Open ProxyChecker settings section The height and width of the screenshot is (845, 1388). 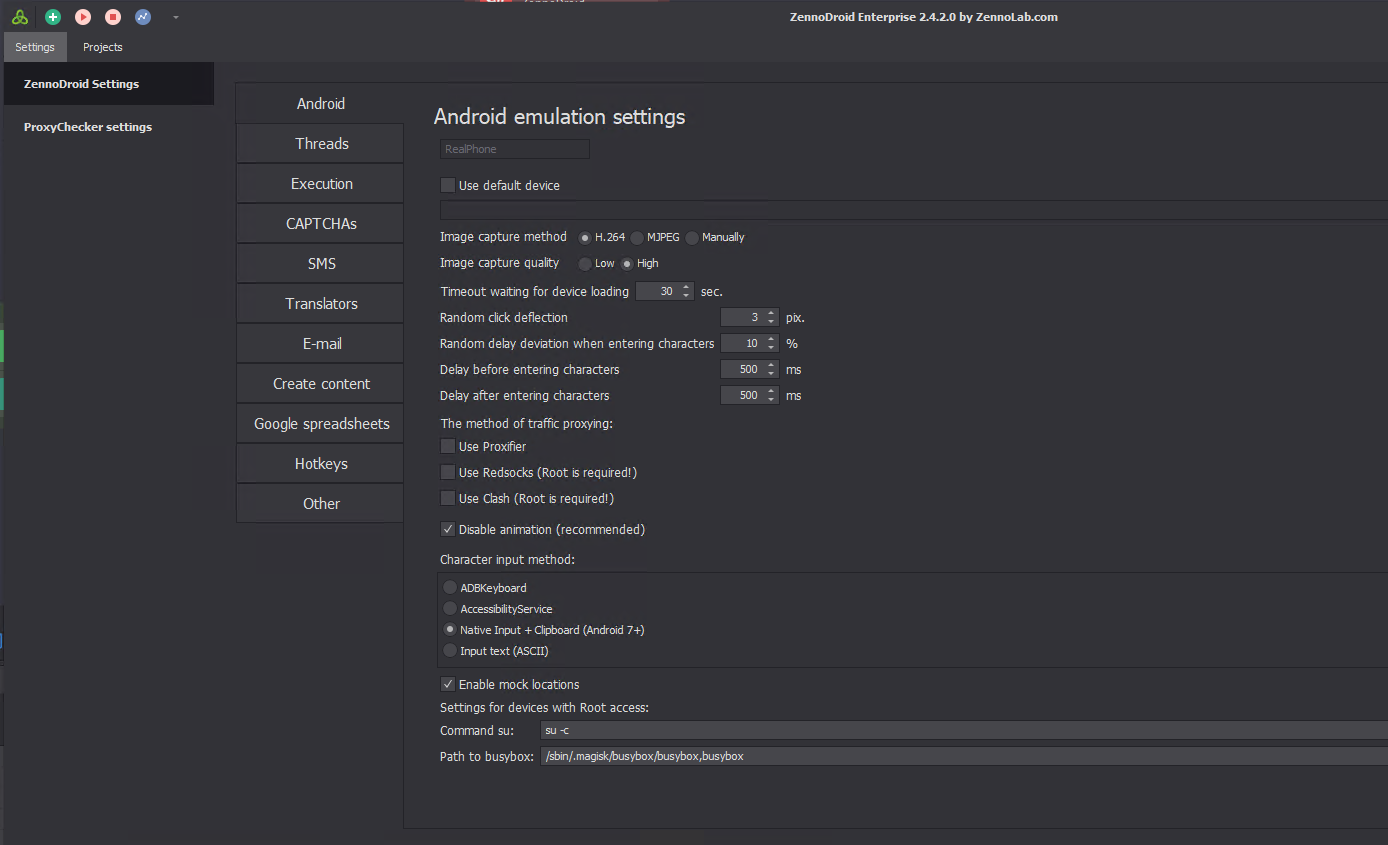click(88, 127)
